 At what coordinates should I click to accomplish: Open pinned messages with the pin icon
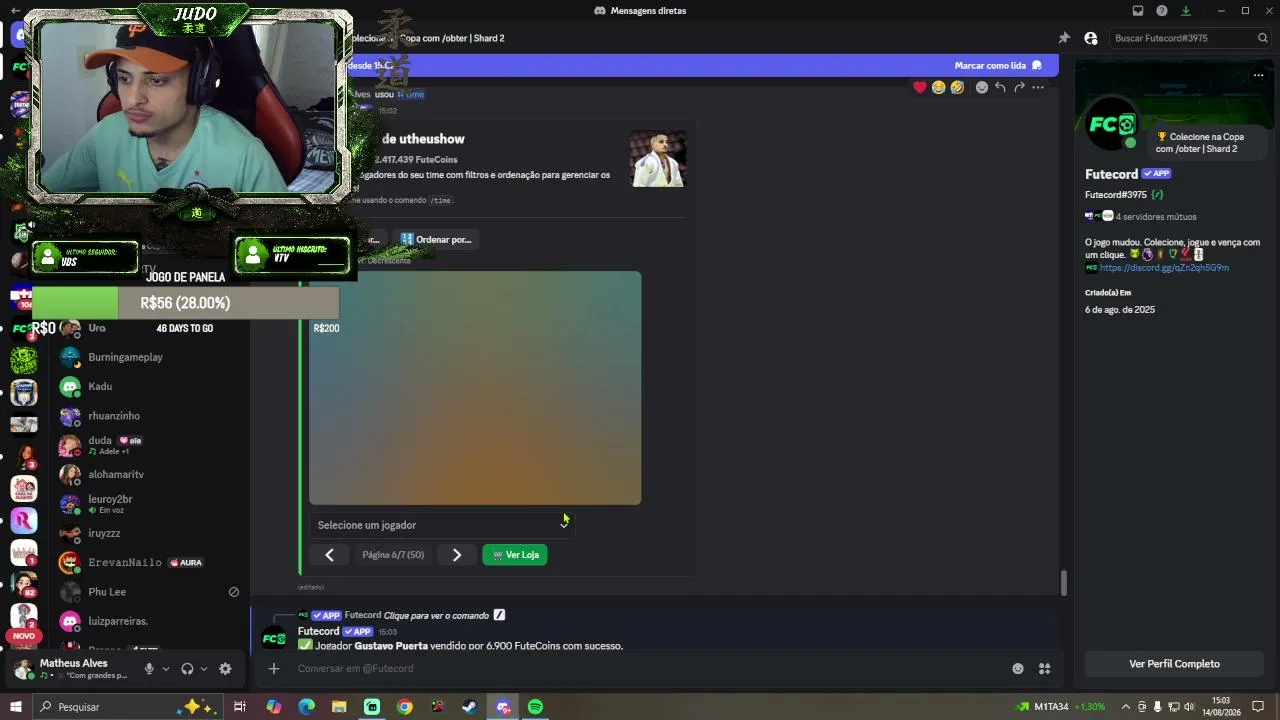1064,38
